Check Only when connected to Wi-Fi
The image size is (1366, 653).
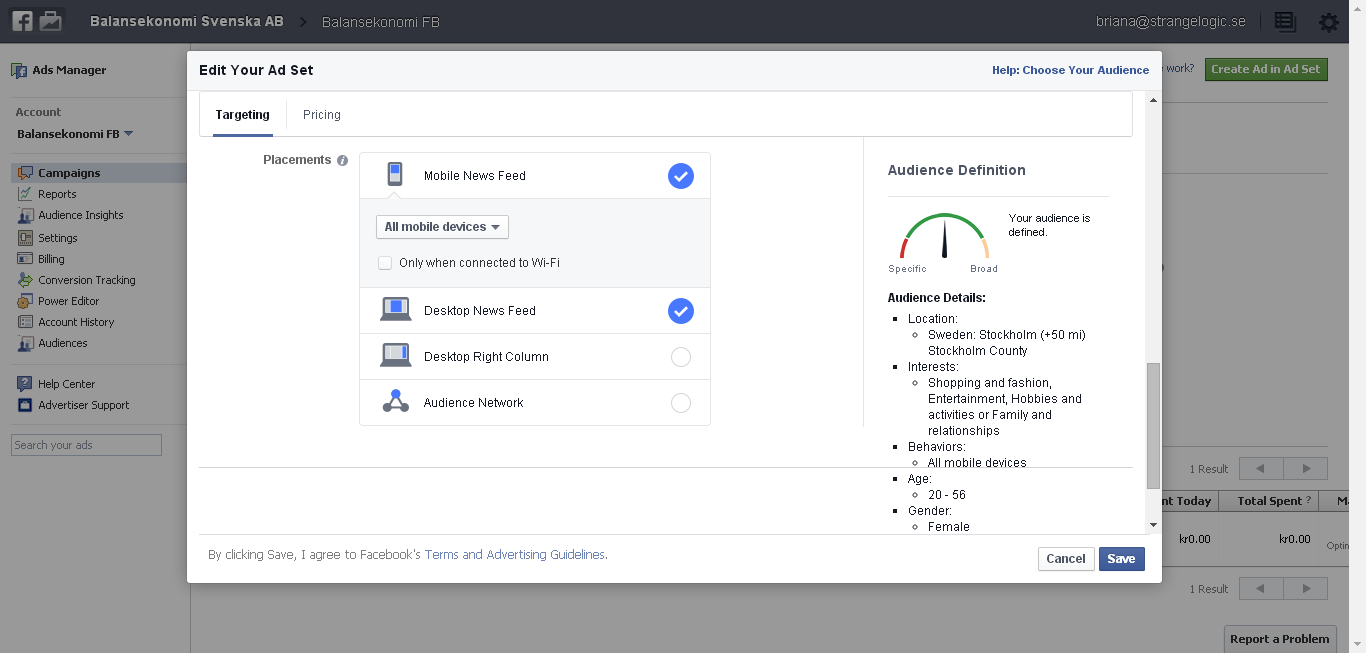point(385,263)
